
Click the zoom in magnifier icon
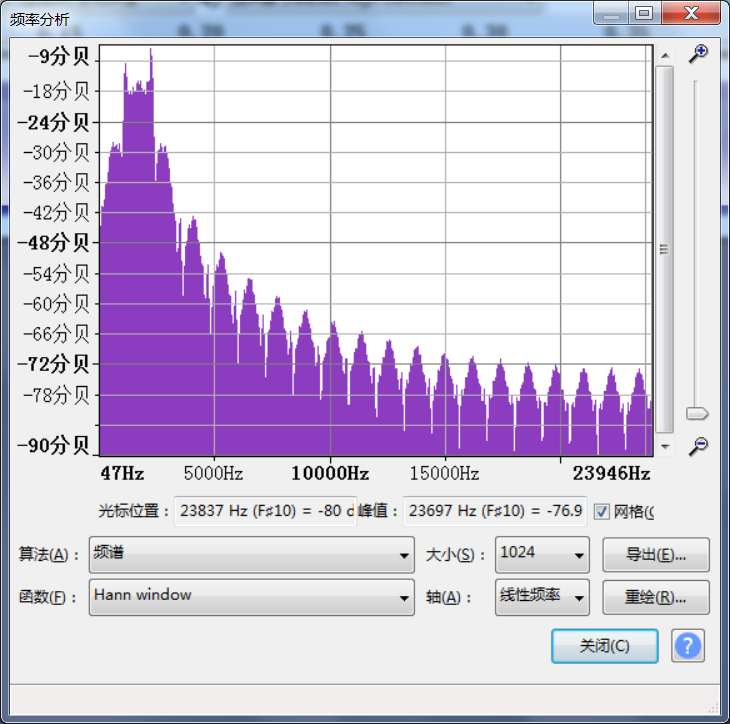coord(698,53)
